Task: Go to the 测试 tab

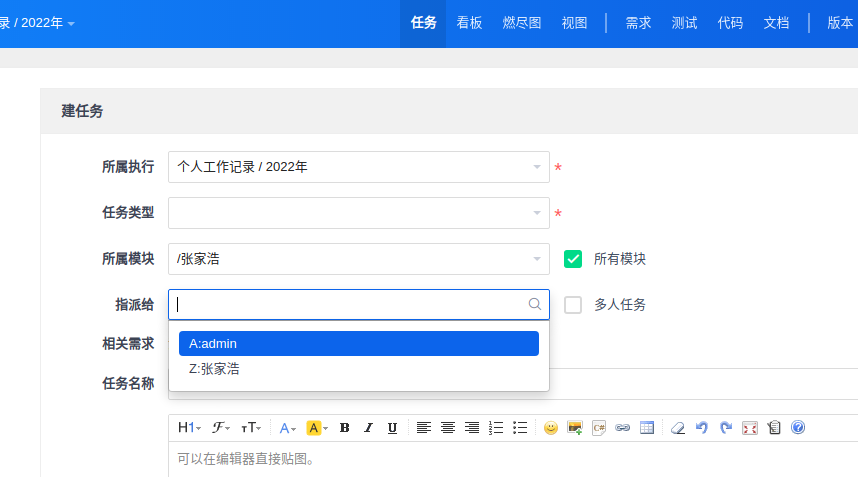Action: click(684, 23)
